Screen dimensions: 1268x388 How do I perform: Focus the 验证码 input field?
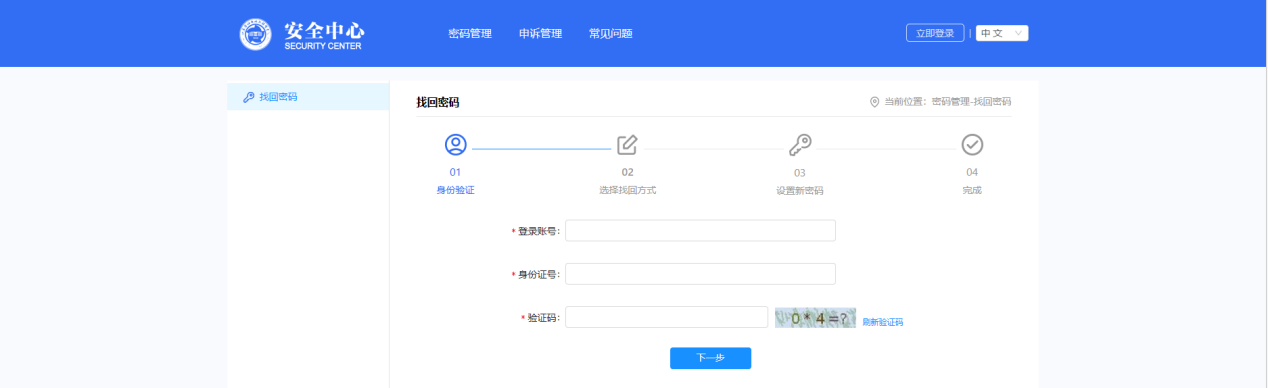pos(666,317)
